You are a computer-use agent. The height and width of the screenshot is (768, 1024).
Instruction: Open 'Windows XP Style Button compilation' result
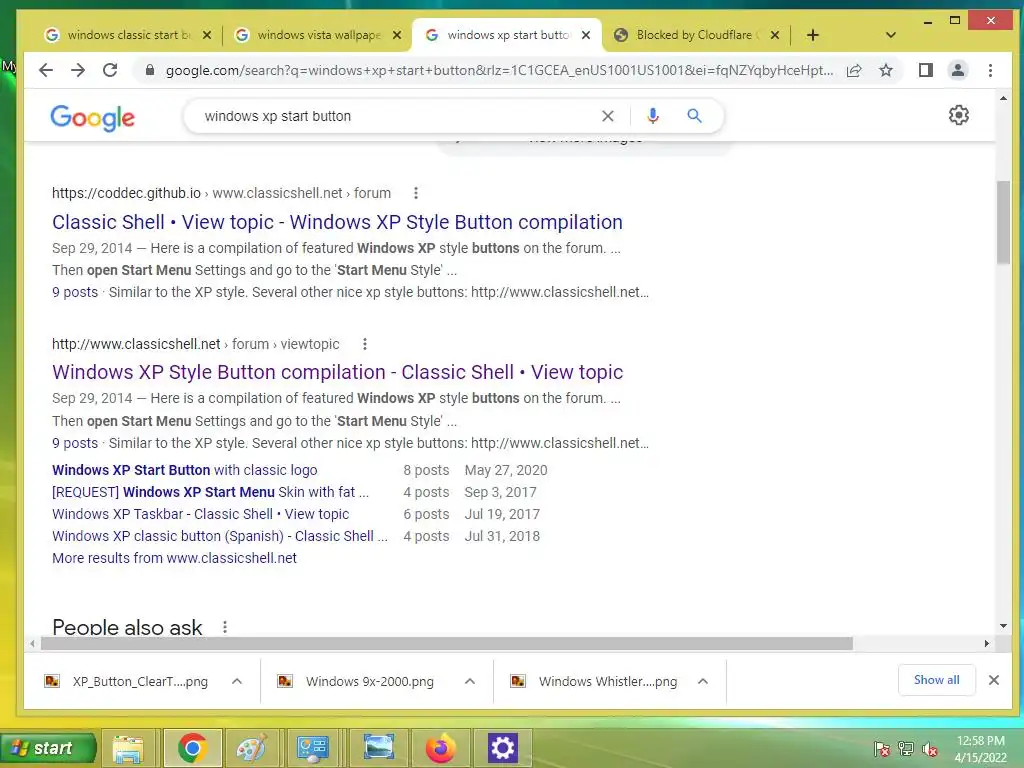click(337, 372)
